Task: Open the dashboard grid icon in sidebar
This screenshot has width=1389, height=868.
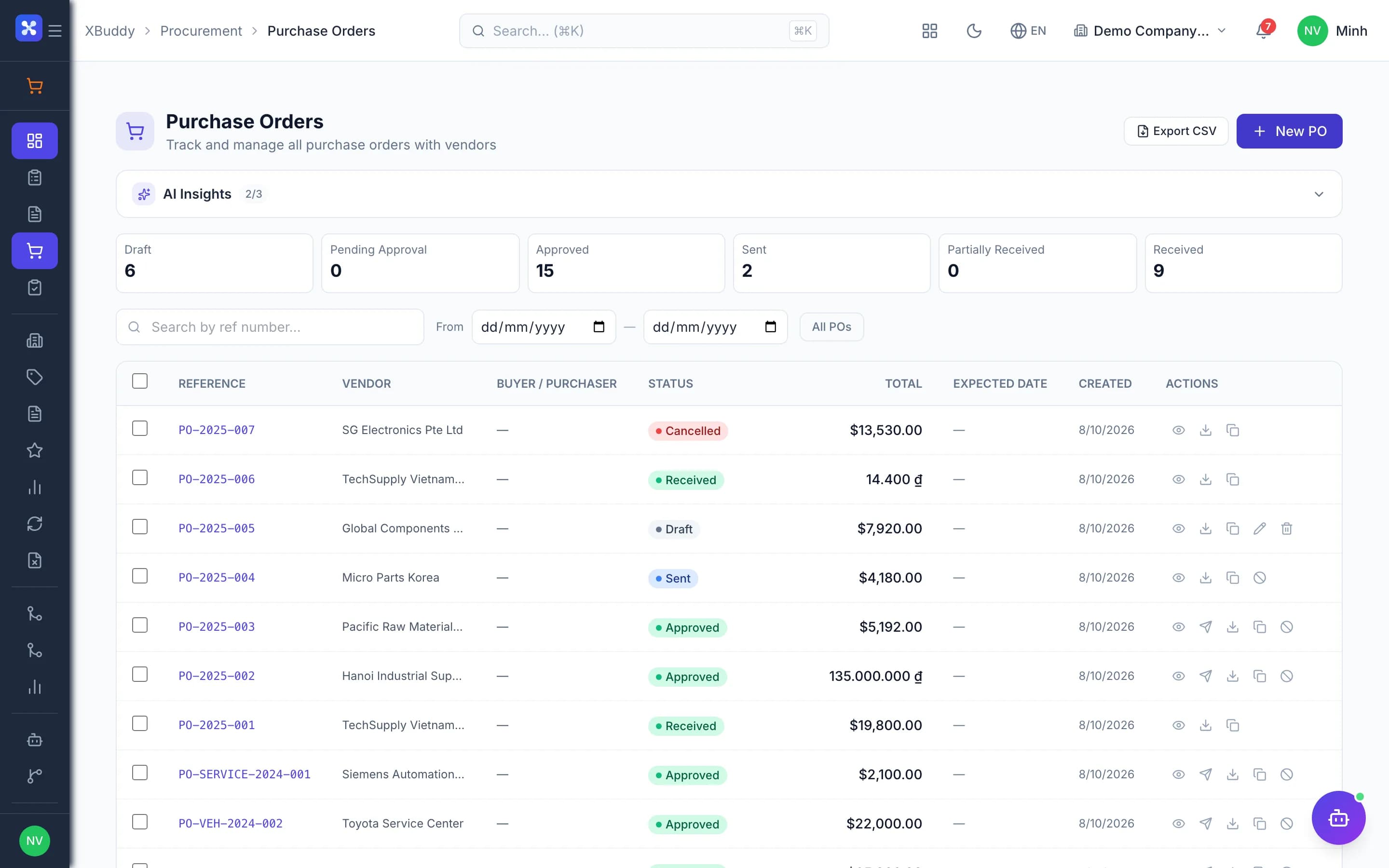Action: (34, 141)
